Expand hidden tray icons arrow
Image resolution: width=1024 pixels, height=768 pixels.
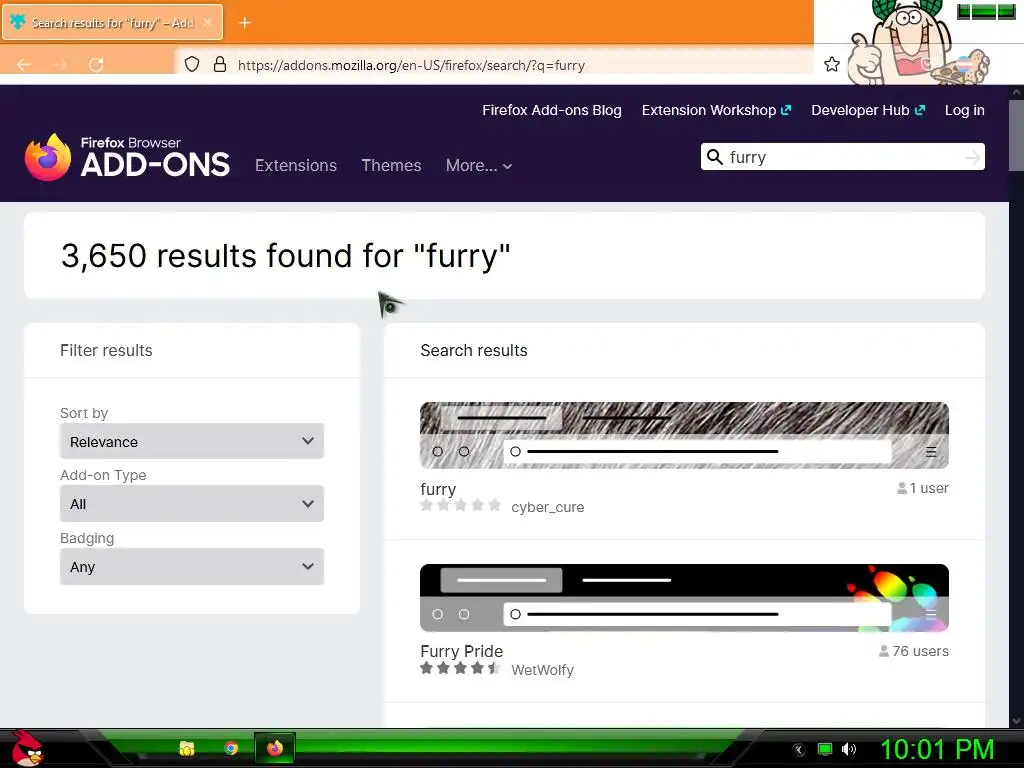click(799, 750)
